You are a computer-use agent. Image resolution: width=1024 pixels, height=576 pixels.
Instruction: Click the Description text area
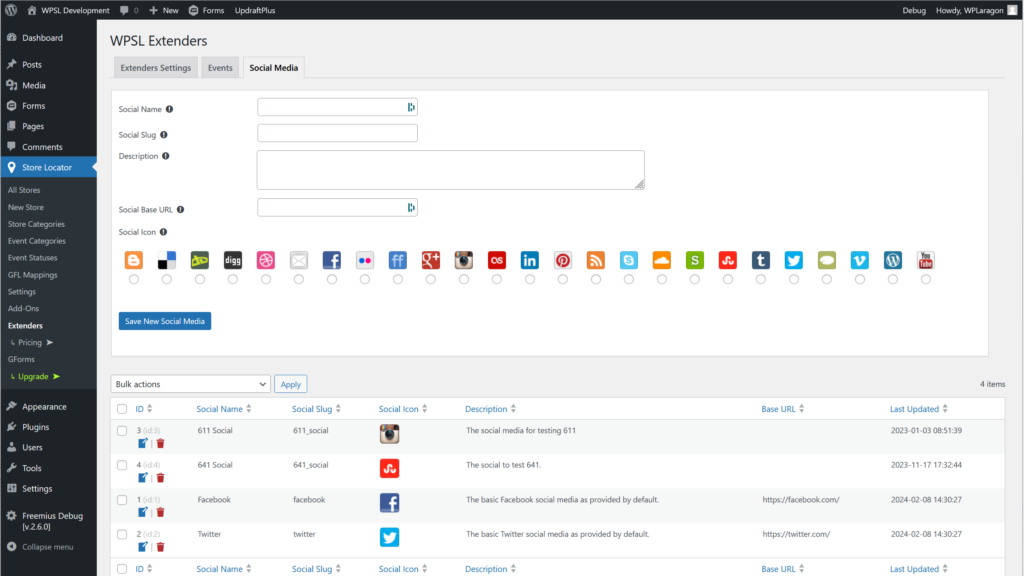(450, 170)
